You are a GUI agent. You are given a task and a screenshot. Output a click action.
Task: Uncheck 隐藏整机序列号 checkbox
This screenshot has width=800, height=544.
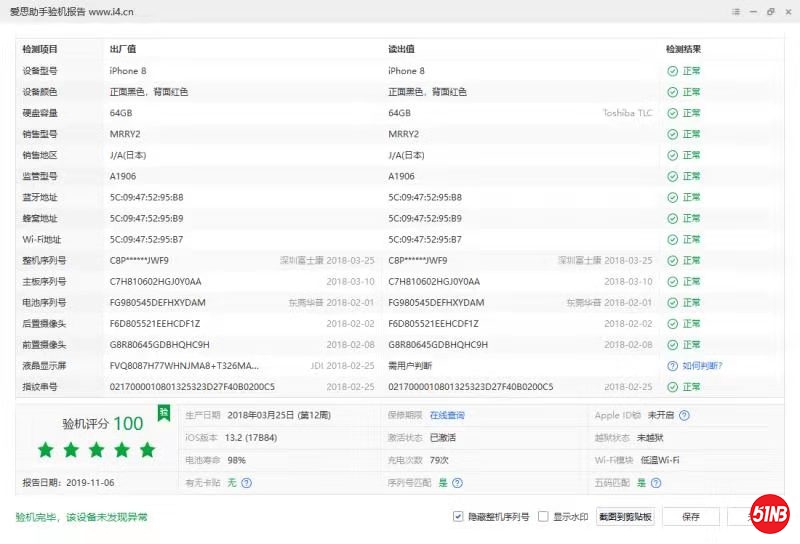pos(458,517)
